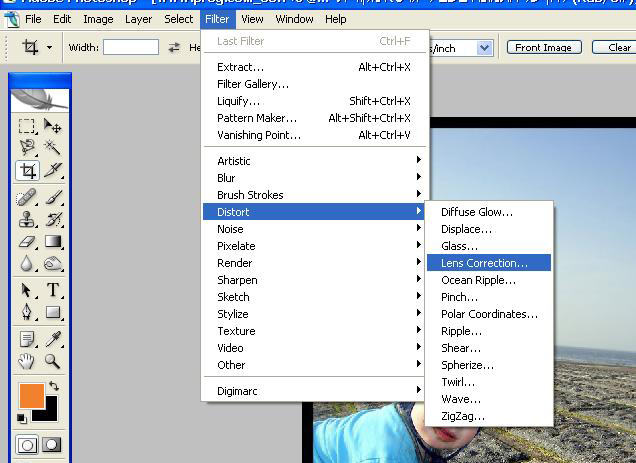Choose Twirl from Distort submenu
Screen dimensions: 636x463
(x=489, y=382)
